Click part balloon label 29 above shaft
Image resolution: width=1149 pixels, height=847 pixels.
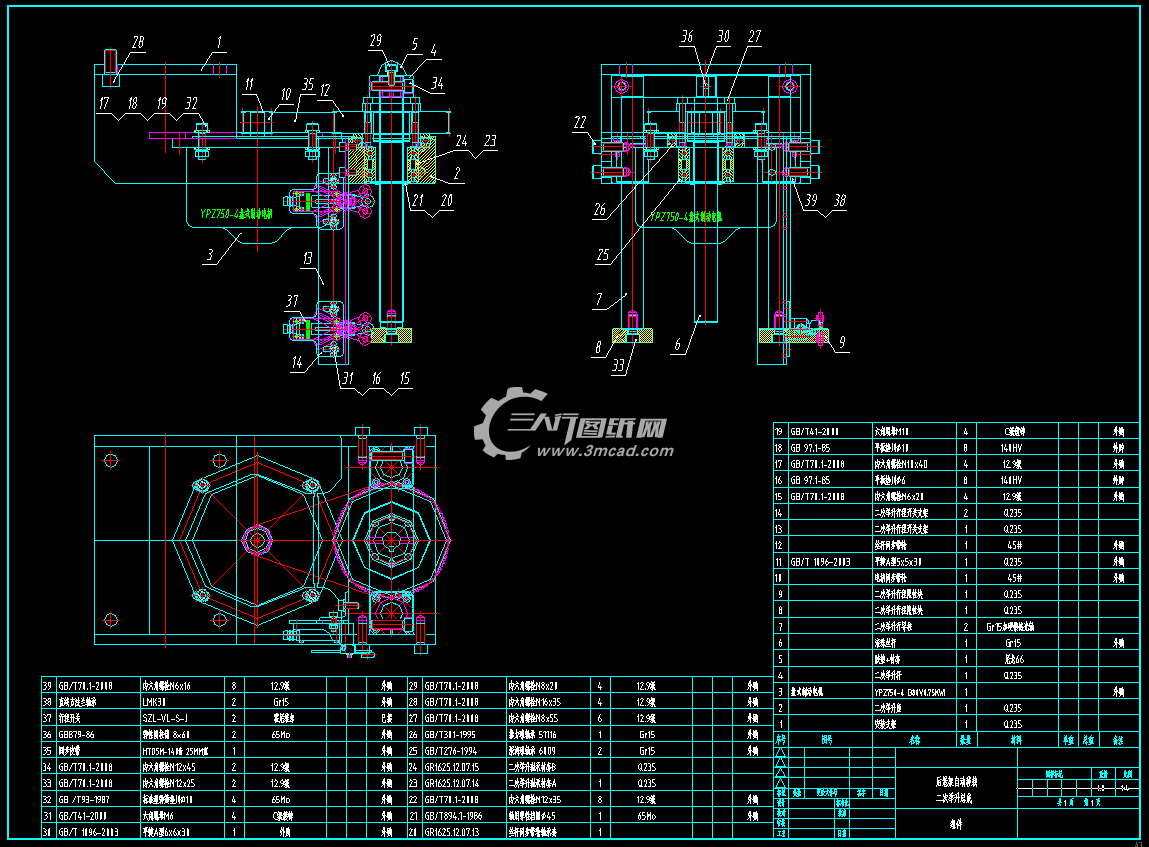(376, 40)
